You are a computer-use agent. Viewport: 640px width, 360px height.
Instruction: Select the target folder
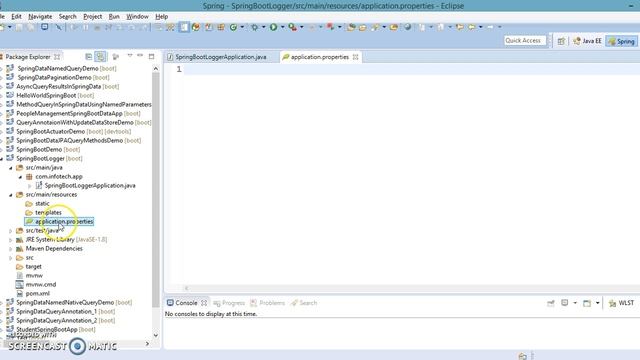tap(29, 267)
